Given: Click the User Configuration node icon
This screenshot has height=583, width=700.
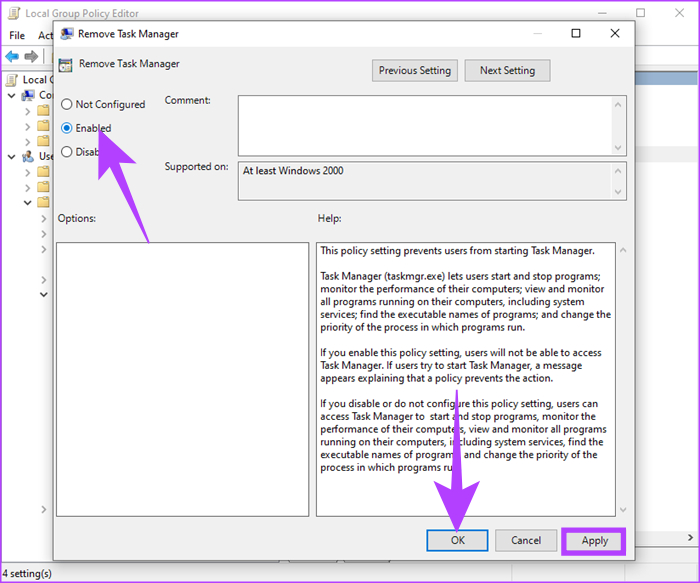Looking at the screenshot, I should click(28, 156).
